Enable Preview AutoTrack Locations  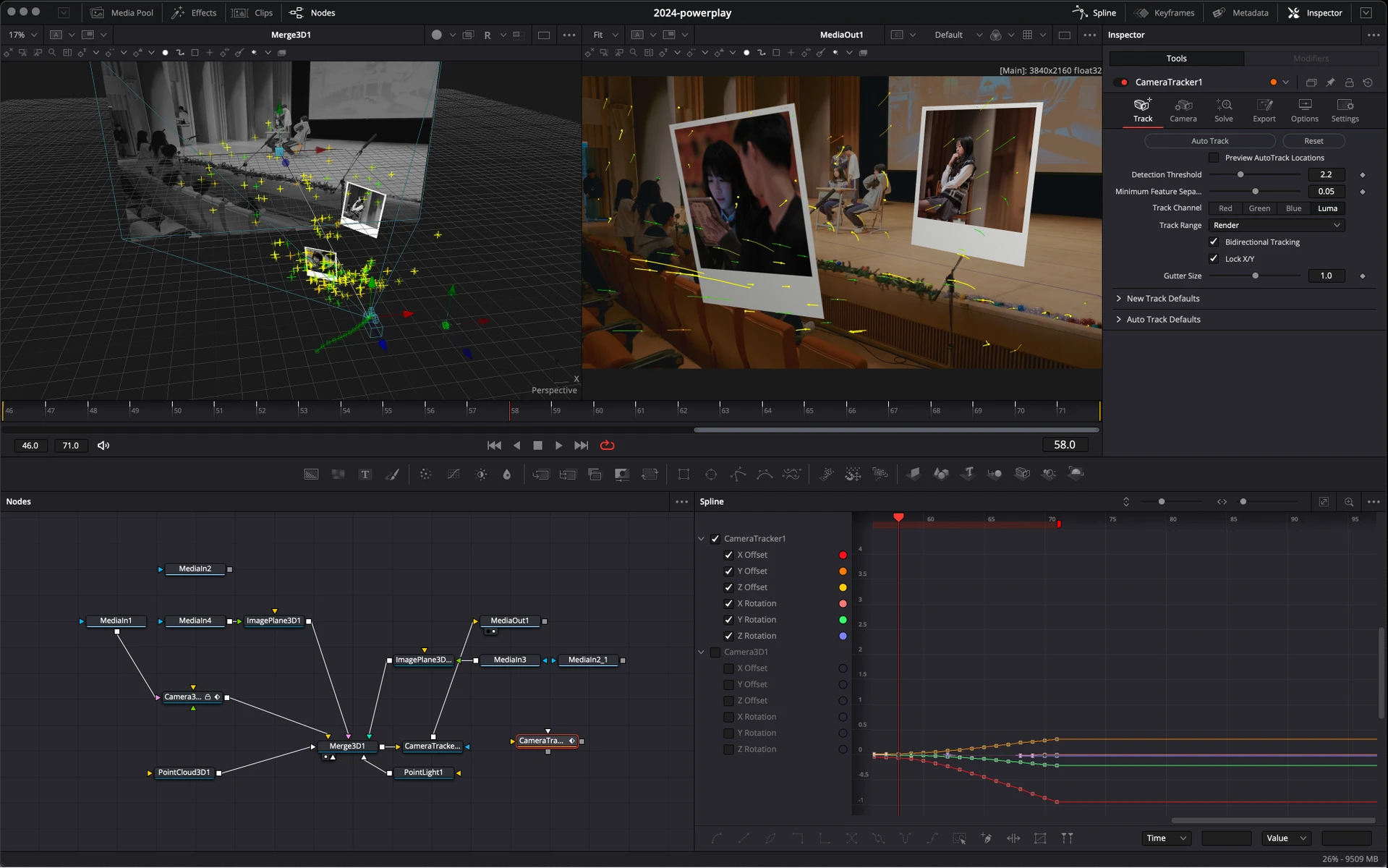1213,158
